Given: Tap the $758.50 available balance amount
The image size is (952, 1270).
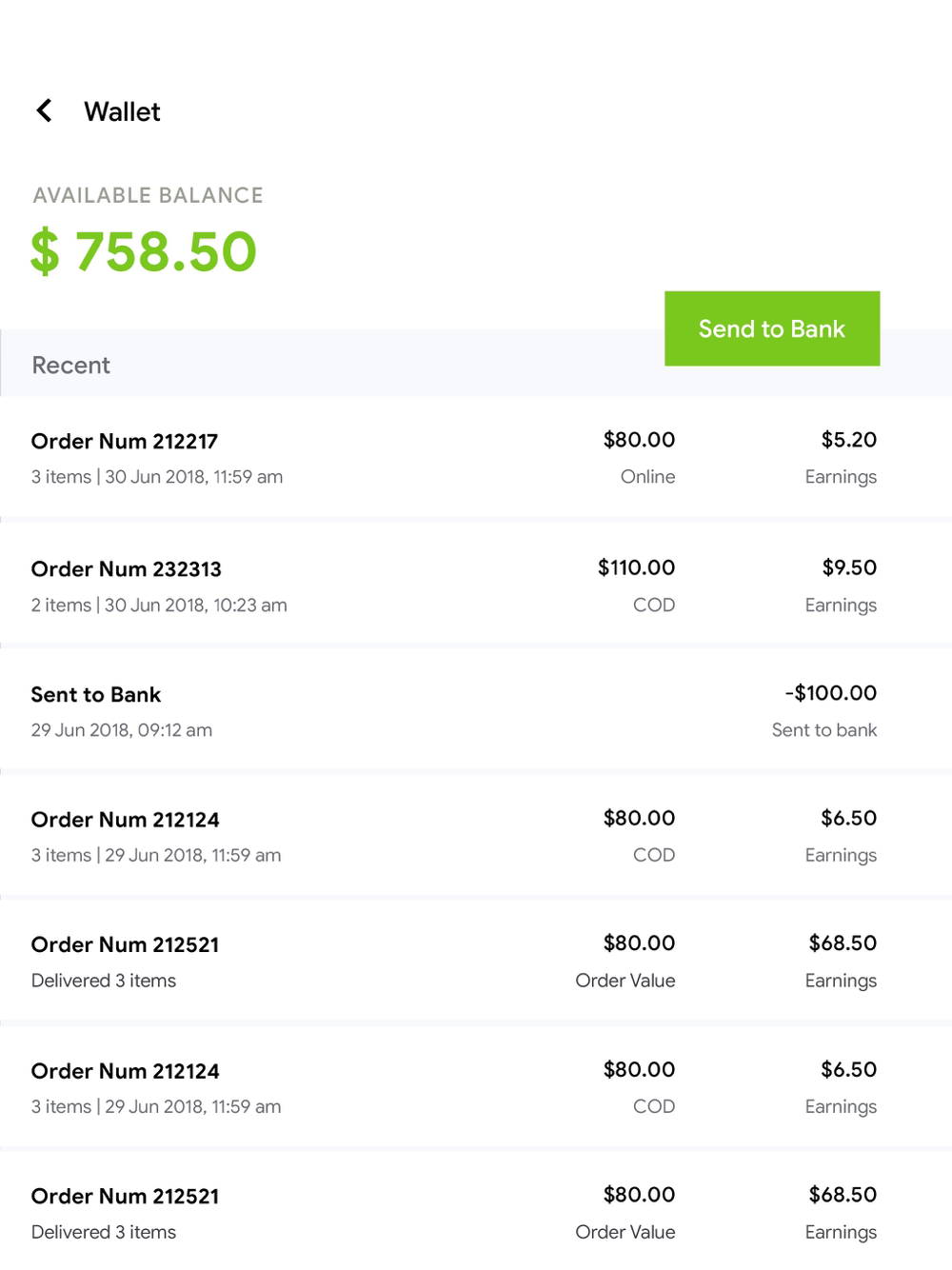Looking at the screenshot, I should point(144,252).
